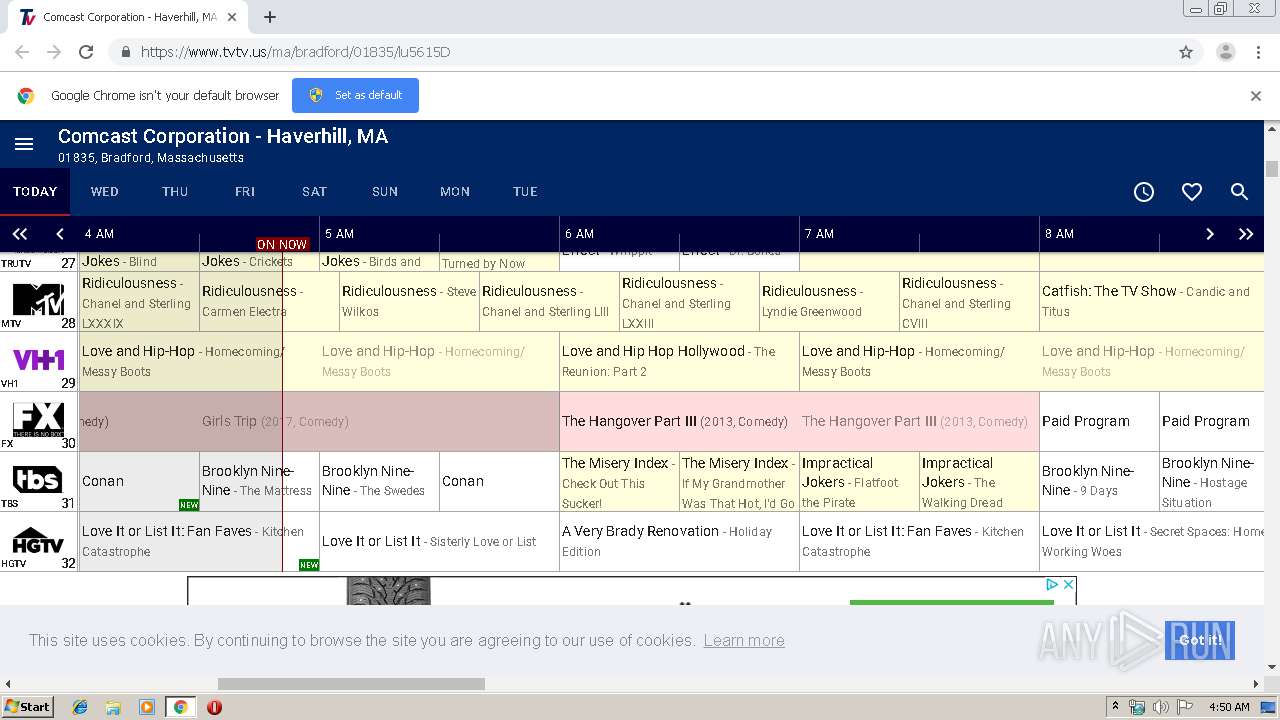Open Love and Hip Hop Hollywood listing
Screen dimensions: 1280x720
[679, 361]
